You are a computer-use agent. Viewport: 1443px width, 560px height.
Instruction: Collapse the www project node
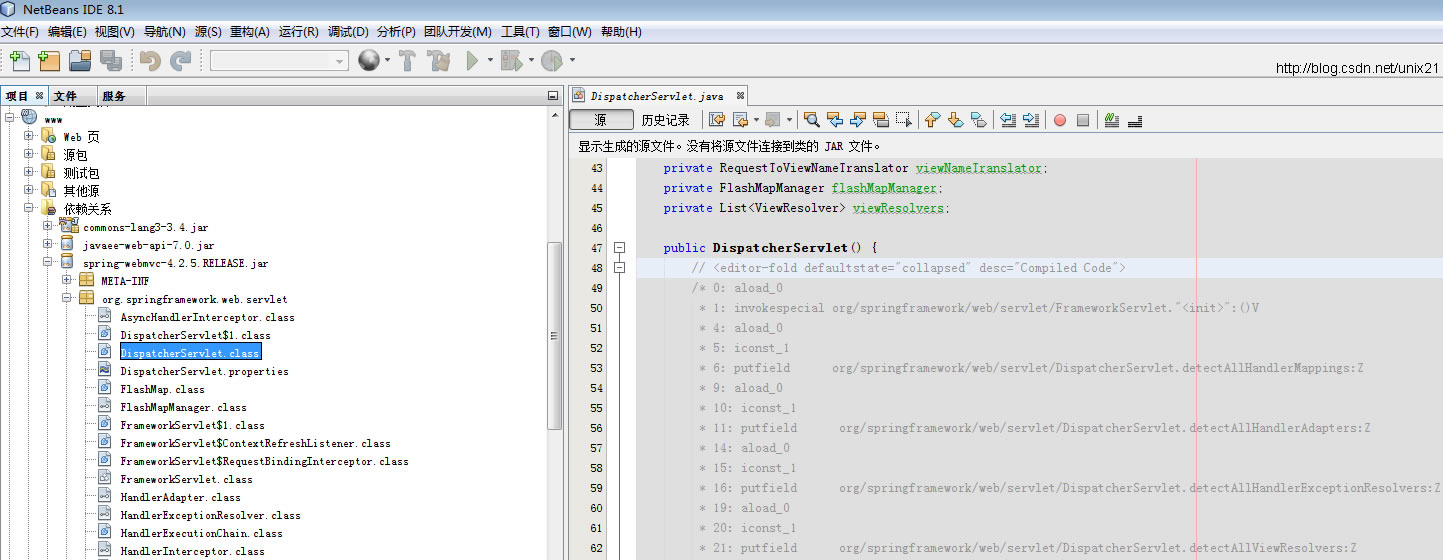pos(11,118)
